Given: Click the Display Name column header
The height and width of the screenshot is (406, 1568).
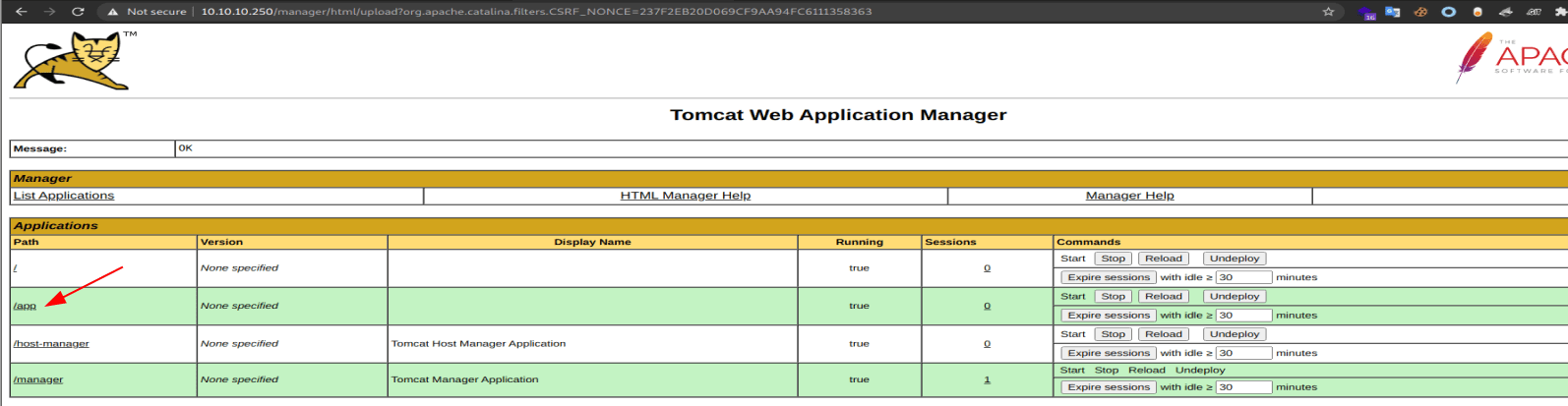Looking at the screenshot, I should click(x=592, y=242).
